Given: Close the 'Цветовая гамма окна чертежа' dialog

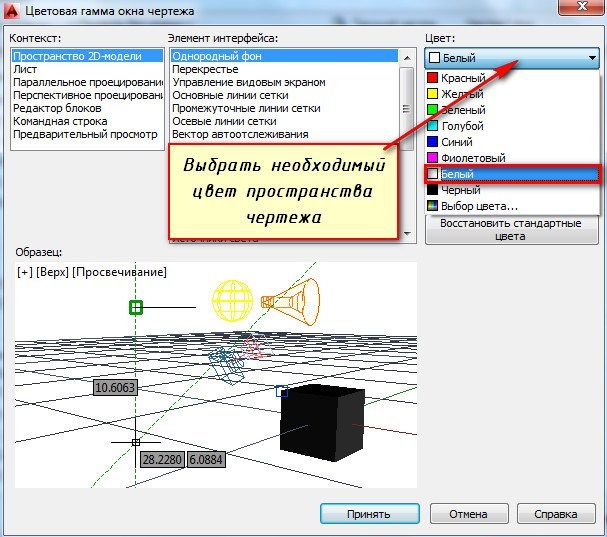Looking at the screenshot, I should coord(582,7).
